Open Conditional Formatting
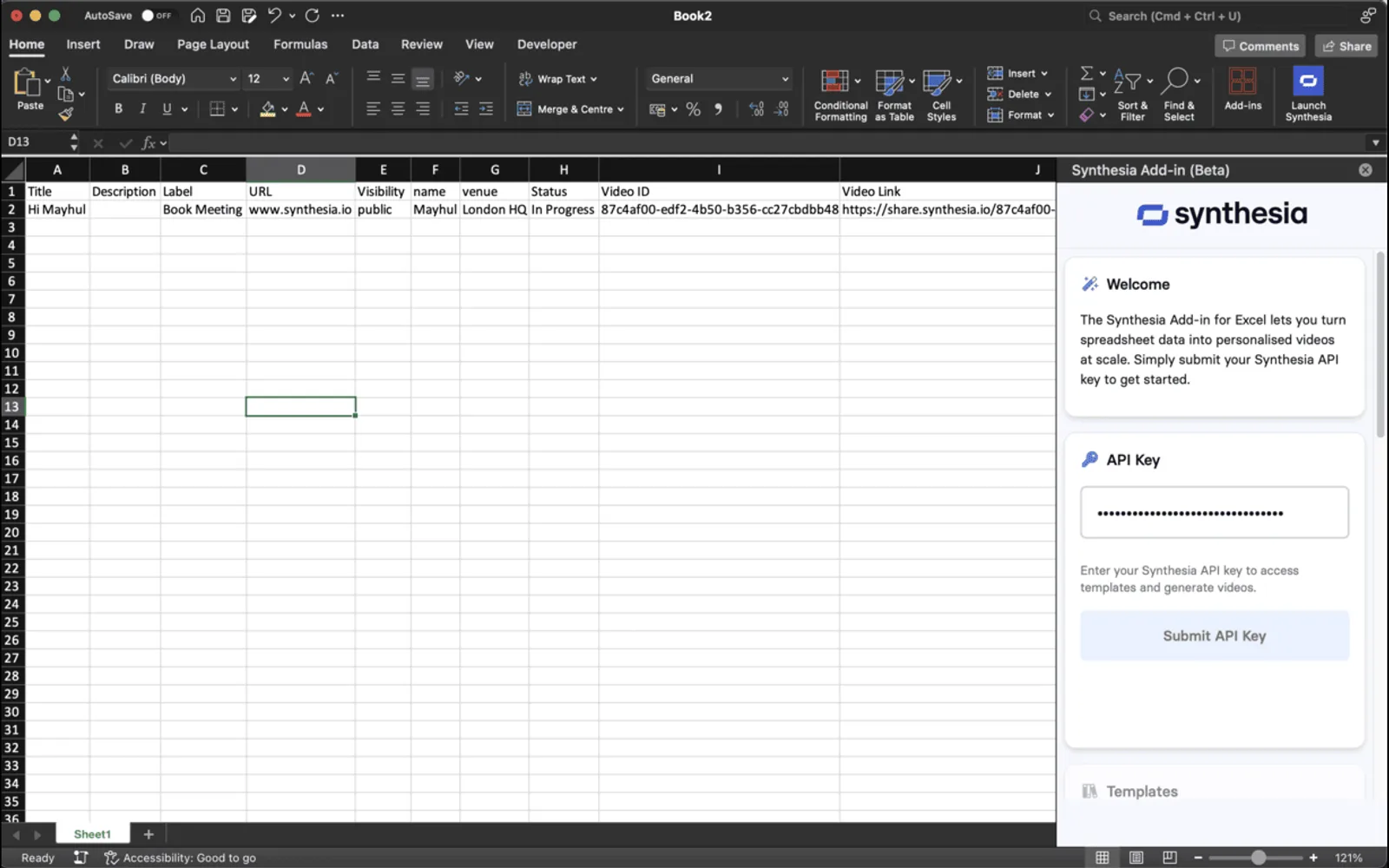This screenshot has width=1389, height=868. coord(840,95)
